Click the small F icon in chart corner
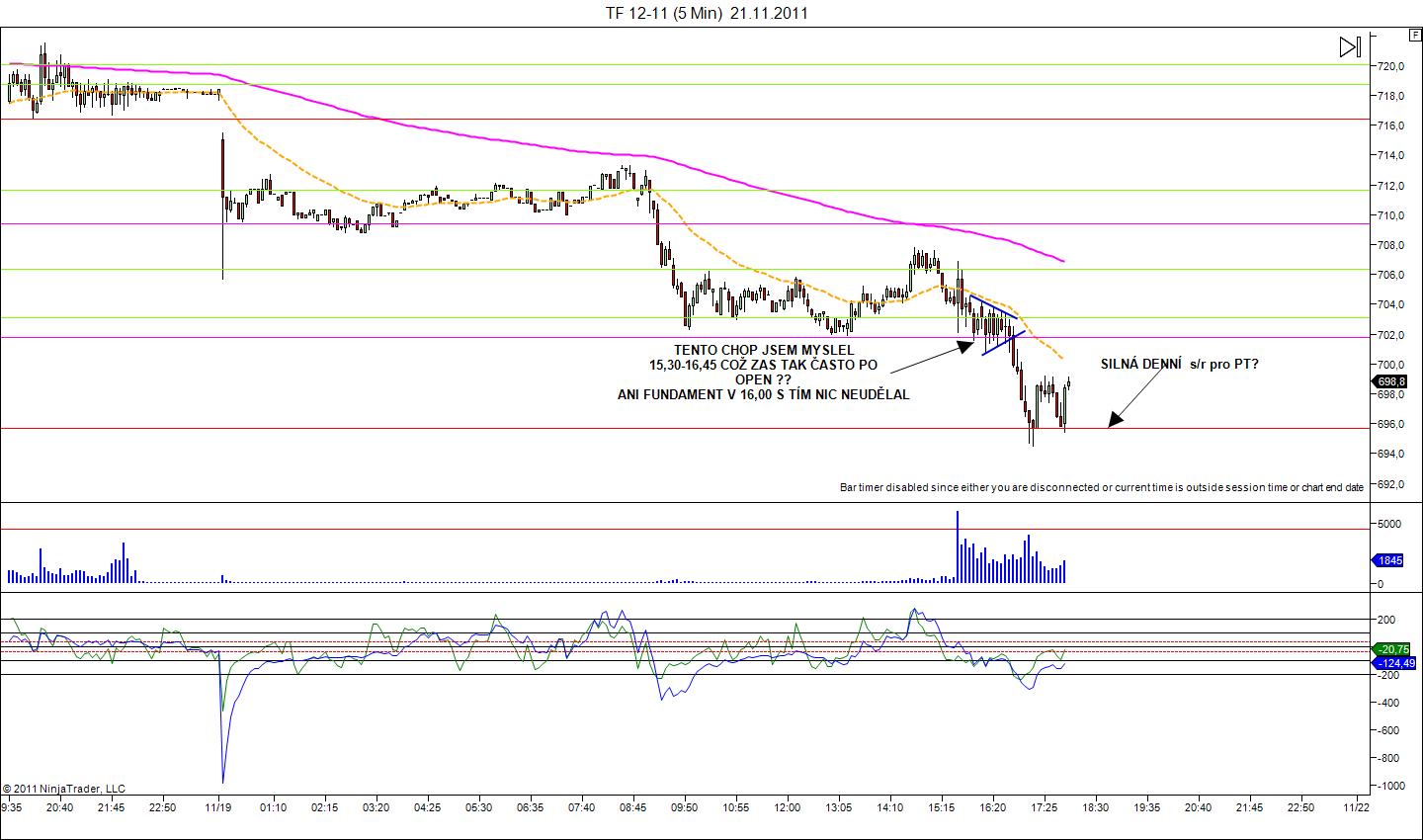 (x=1416, y=34)
